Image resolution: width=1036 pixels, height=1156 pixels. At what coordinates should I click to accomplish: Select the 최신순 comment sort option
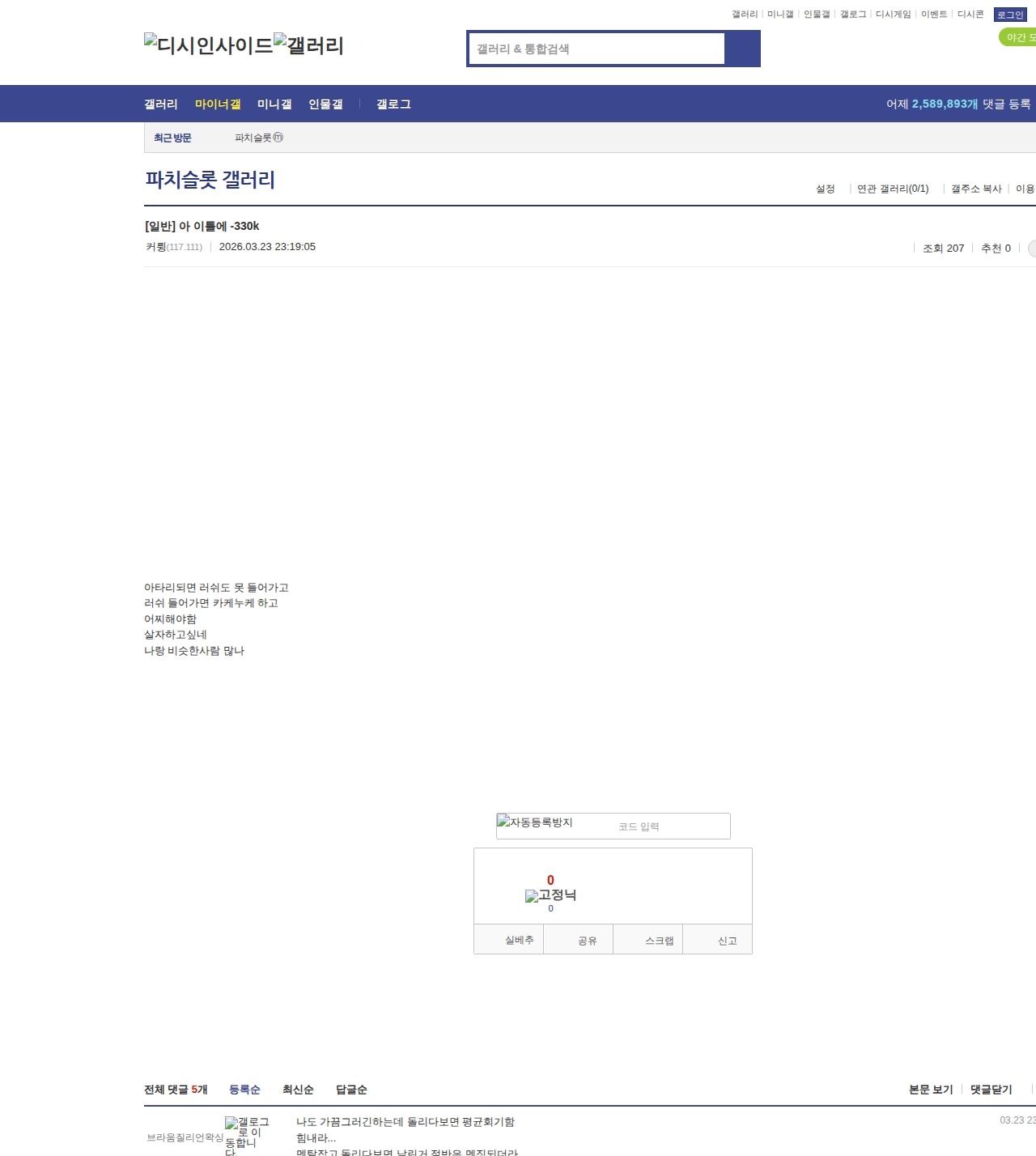297,1089
